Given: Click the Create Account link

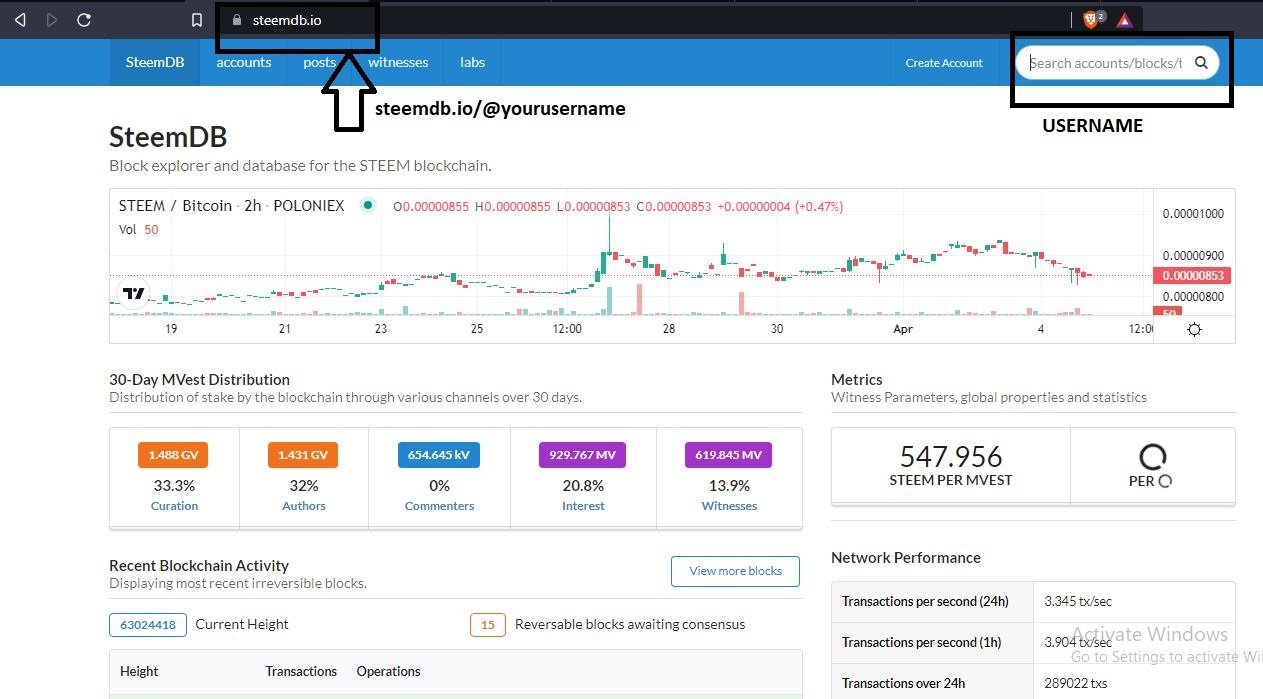Looking at the screenshot, I should pyautogui.click(x=944, y=62).
